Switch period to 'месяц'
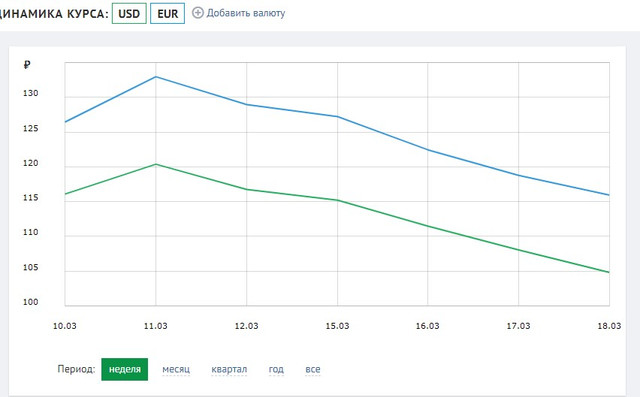The width and height of the screenshot is (640, 397). [176, 369]
